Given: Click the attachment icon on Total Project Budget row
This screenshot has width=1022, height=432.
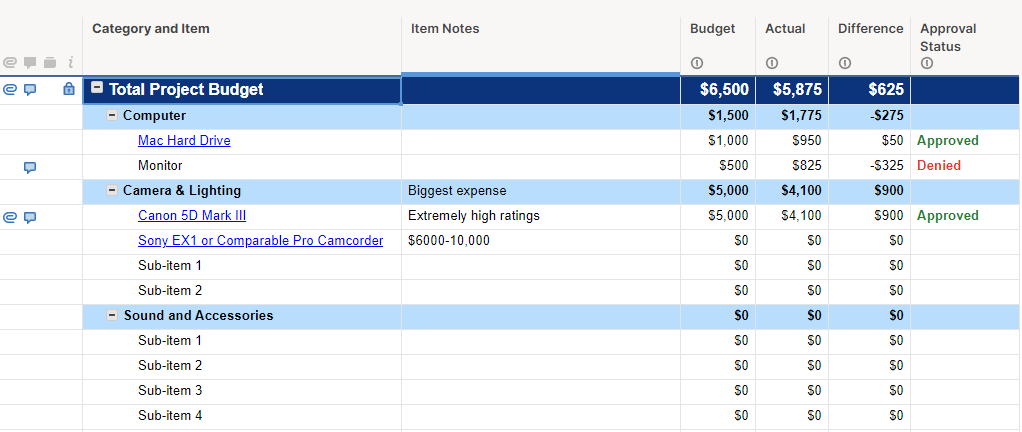Looking at the screenshot, I should click(x=10, y=90).
